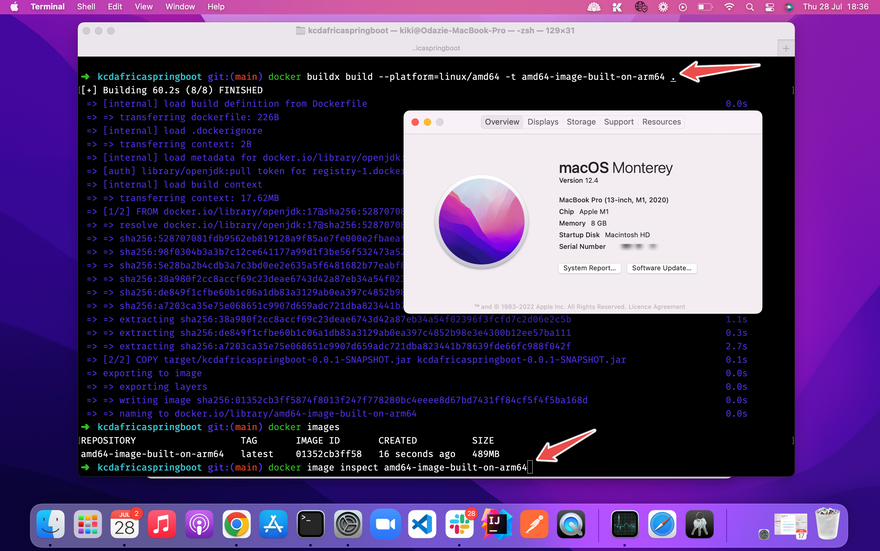The image size is (880, 551).
Task: Switch to Terminal via Dock icon
Action: point(310,525)
